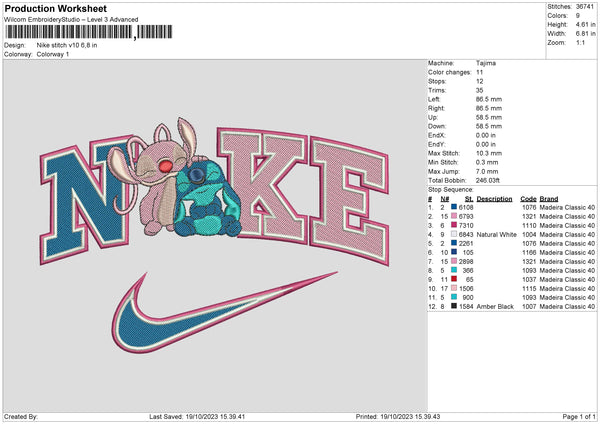Image resolution: width=600 pixels, height=424 pixels.
Task: Click the 'Down:' label
Action: coord(437,126)
